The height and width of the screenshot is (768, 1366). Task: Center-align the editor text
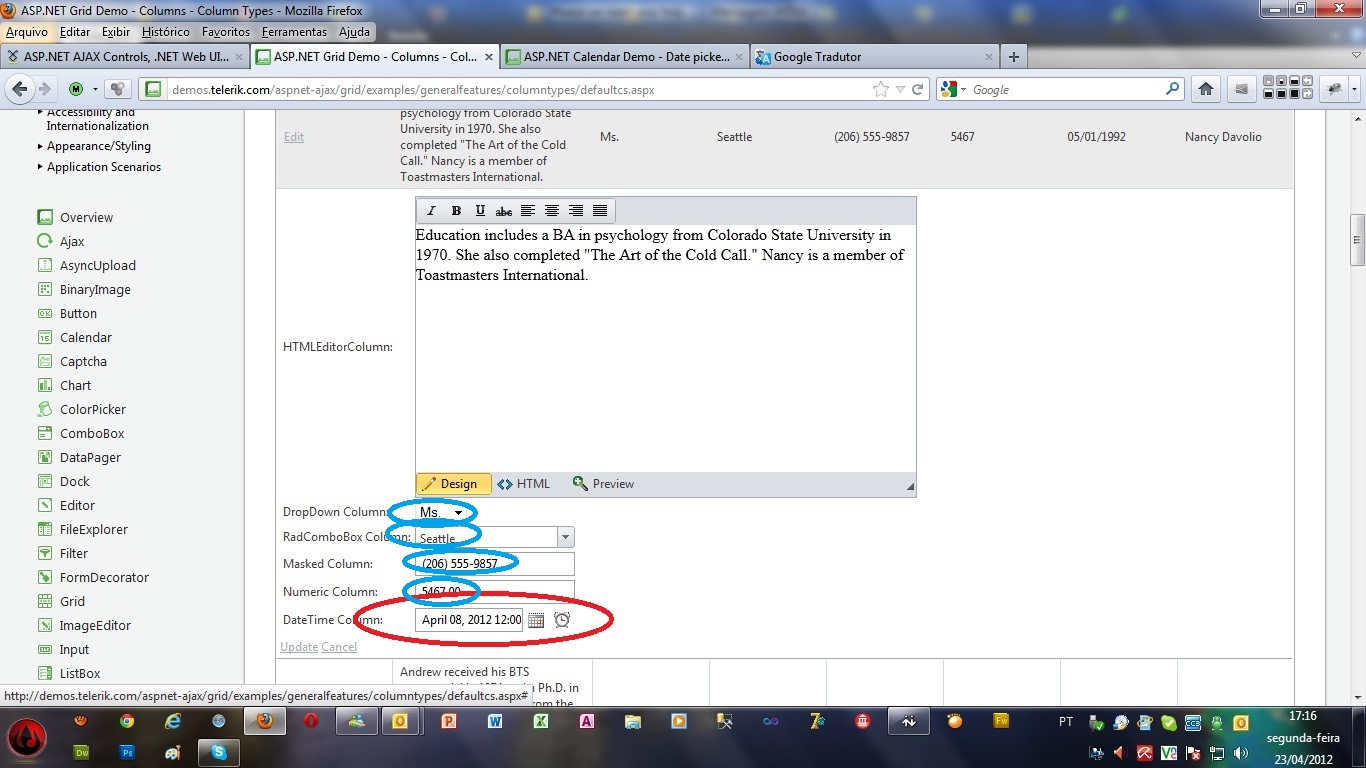point(552,210)
